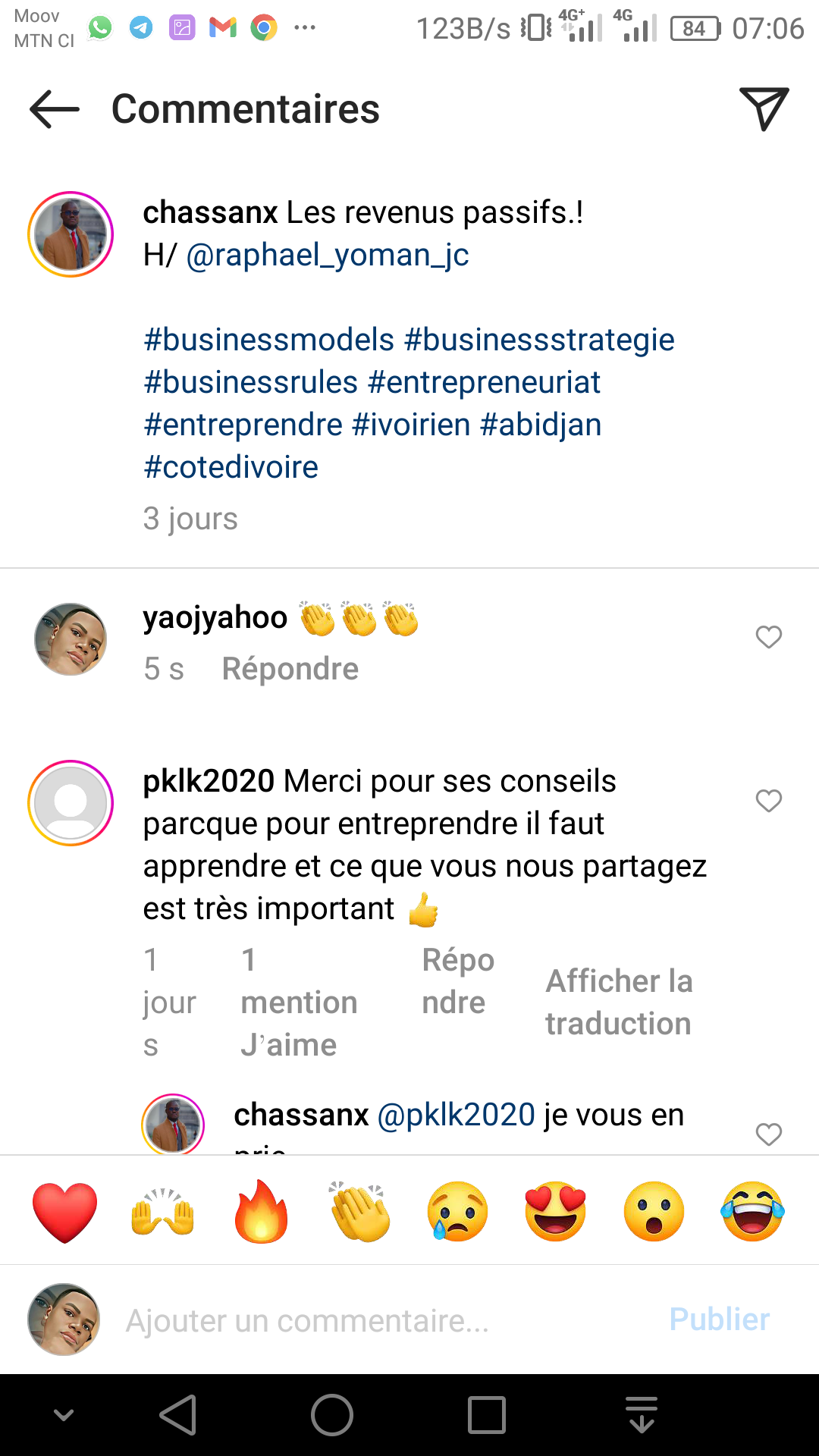
Task: Tap the back arrow next to Commentaires
Action: click(55, 109)
